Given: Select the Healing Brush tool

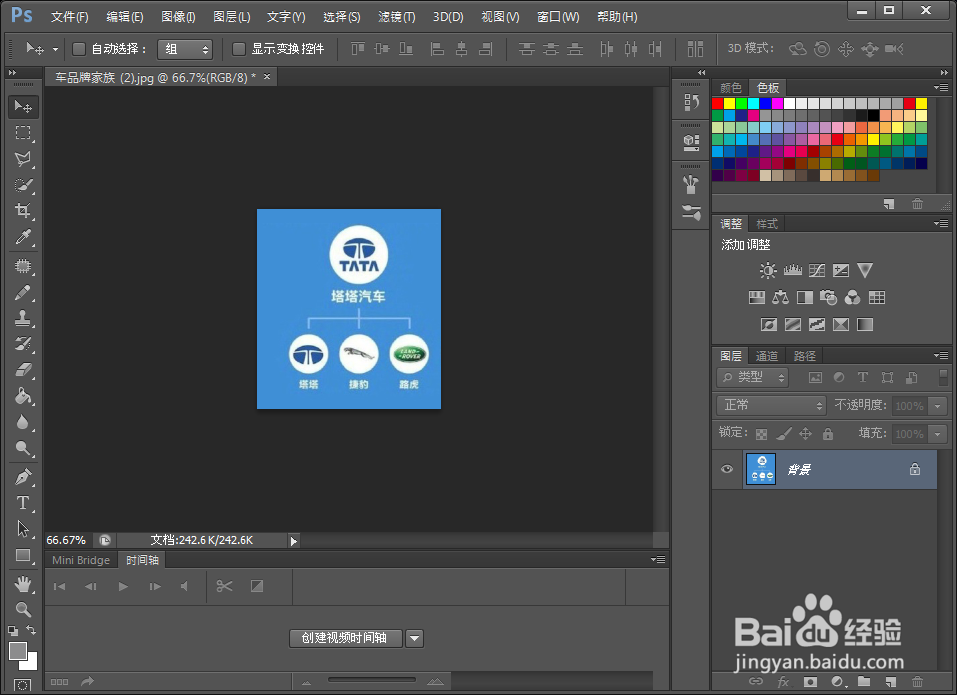Looking at the screenshot, I should [23, 266].
